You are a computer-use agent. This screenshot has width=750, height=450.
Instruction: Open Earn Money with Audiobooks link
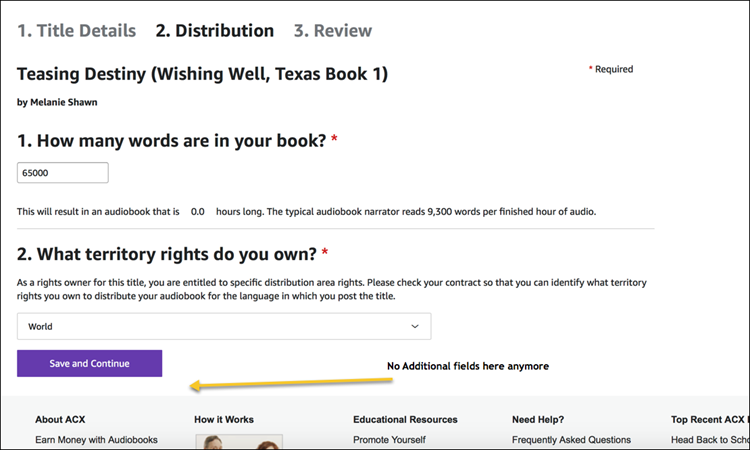point(96,439)
